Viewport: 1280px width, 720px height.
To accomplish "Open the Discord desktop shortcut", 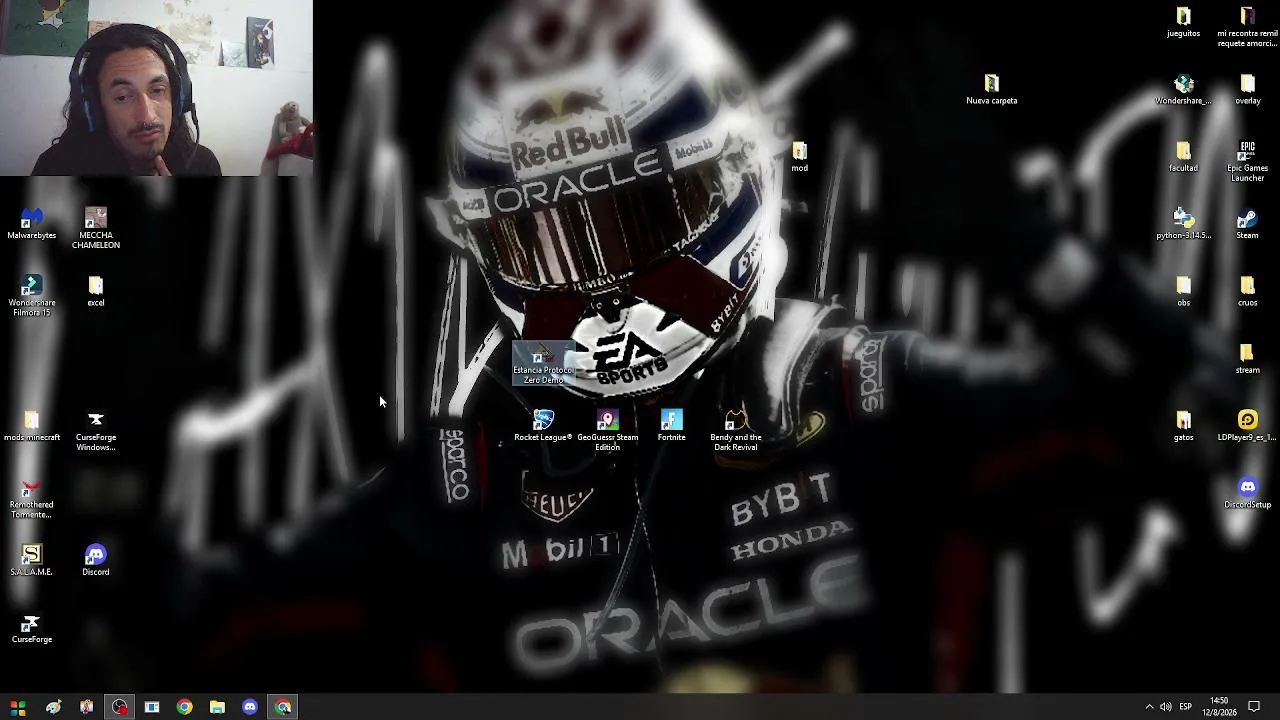I will pos(96,561).
